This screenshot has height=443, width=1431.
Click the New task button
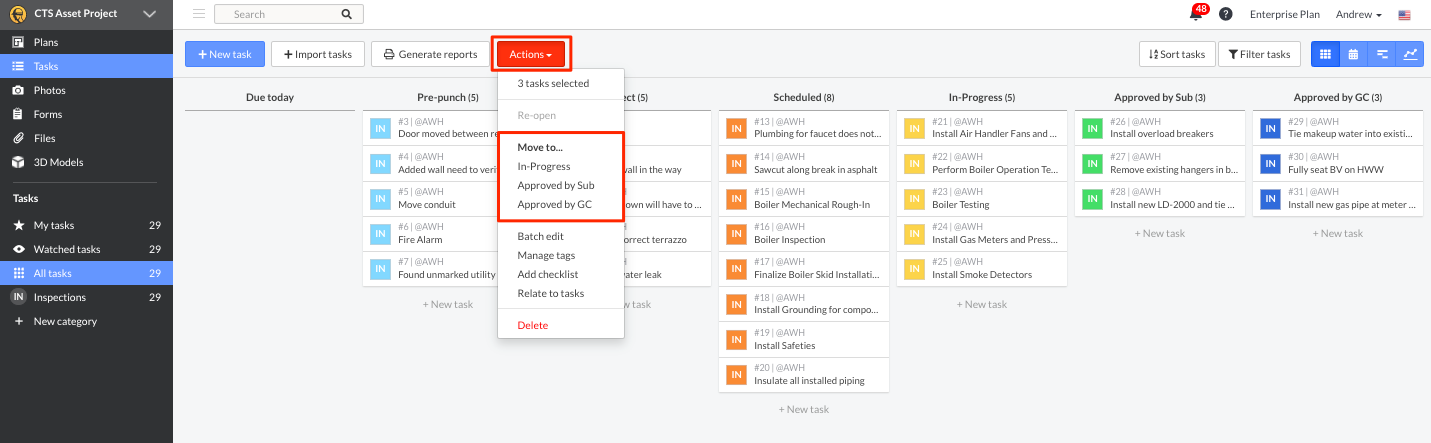[x=225, y=54]
